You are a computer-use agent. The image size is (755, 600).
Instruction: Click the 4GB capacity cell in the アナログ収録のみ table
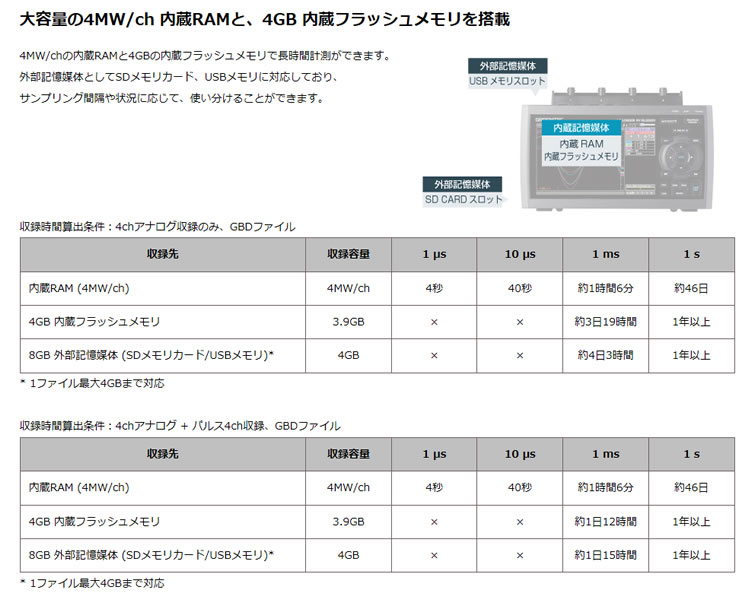click(x=348, y=355)
